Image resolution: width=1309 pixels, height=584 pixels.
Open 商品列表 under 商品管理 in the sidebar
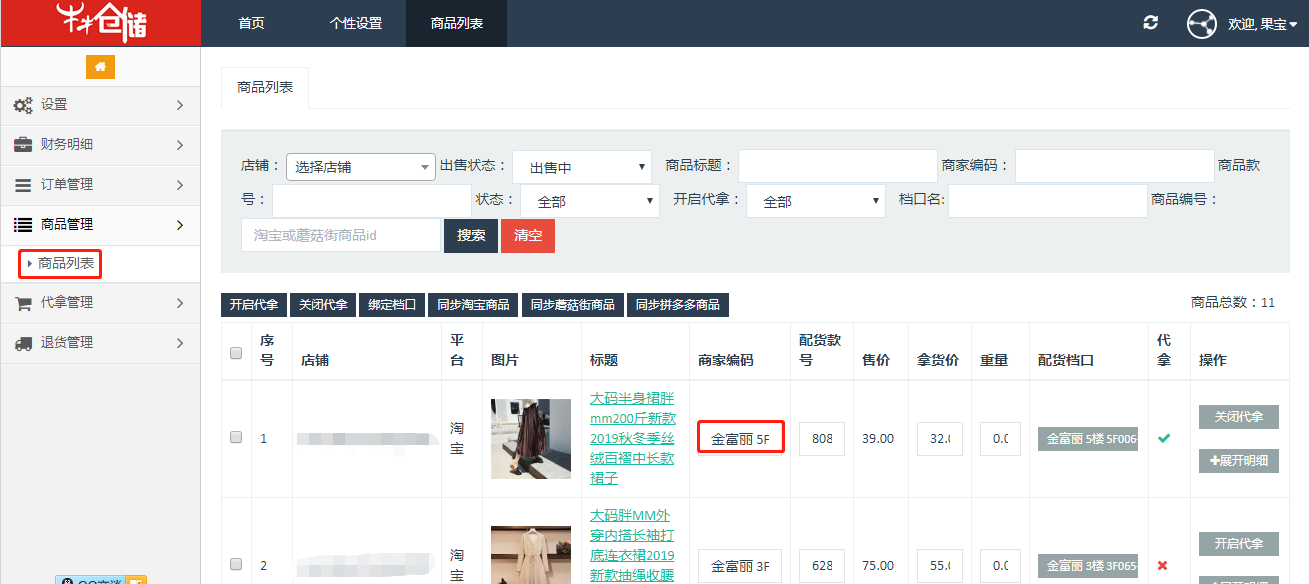pos(66,264)
